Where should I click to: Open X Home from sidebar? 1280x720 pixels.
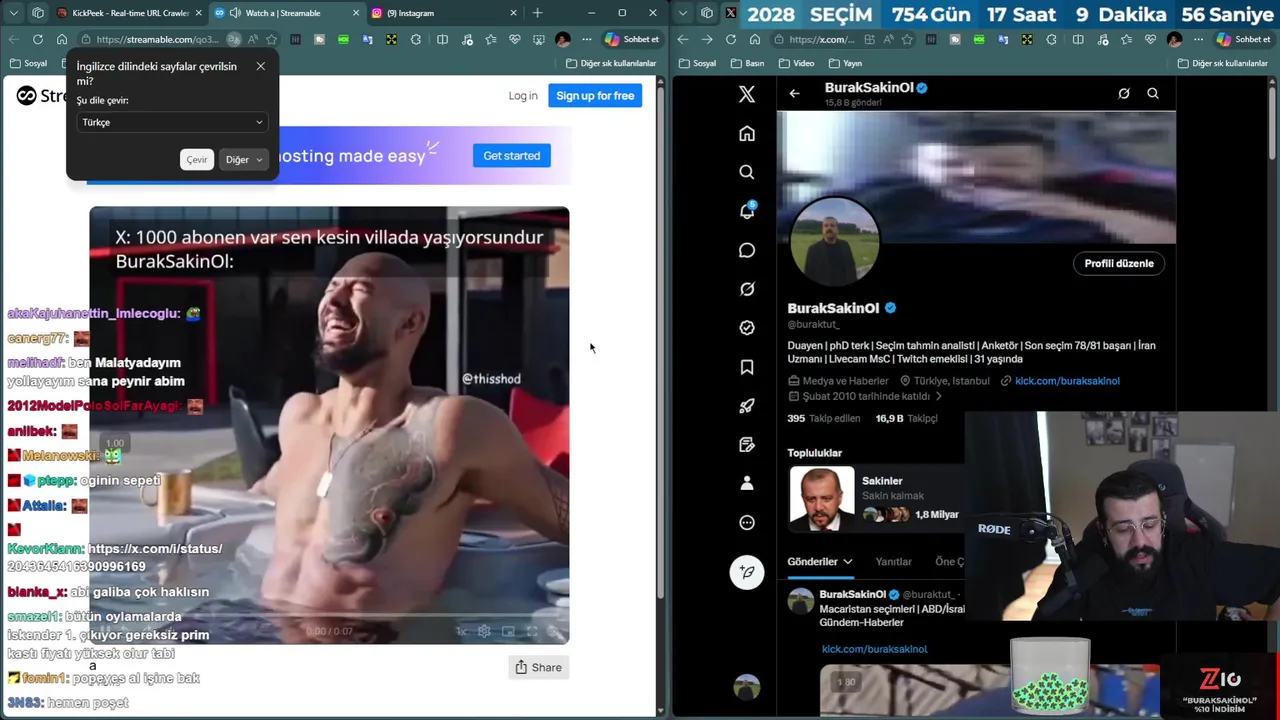(x=747, y=134)
